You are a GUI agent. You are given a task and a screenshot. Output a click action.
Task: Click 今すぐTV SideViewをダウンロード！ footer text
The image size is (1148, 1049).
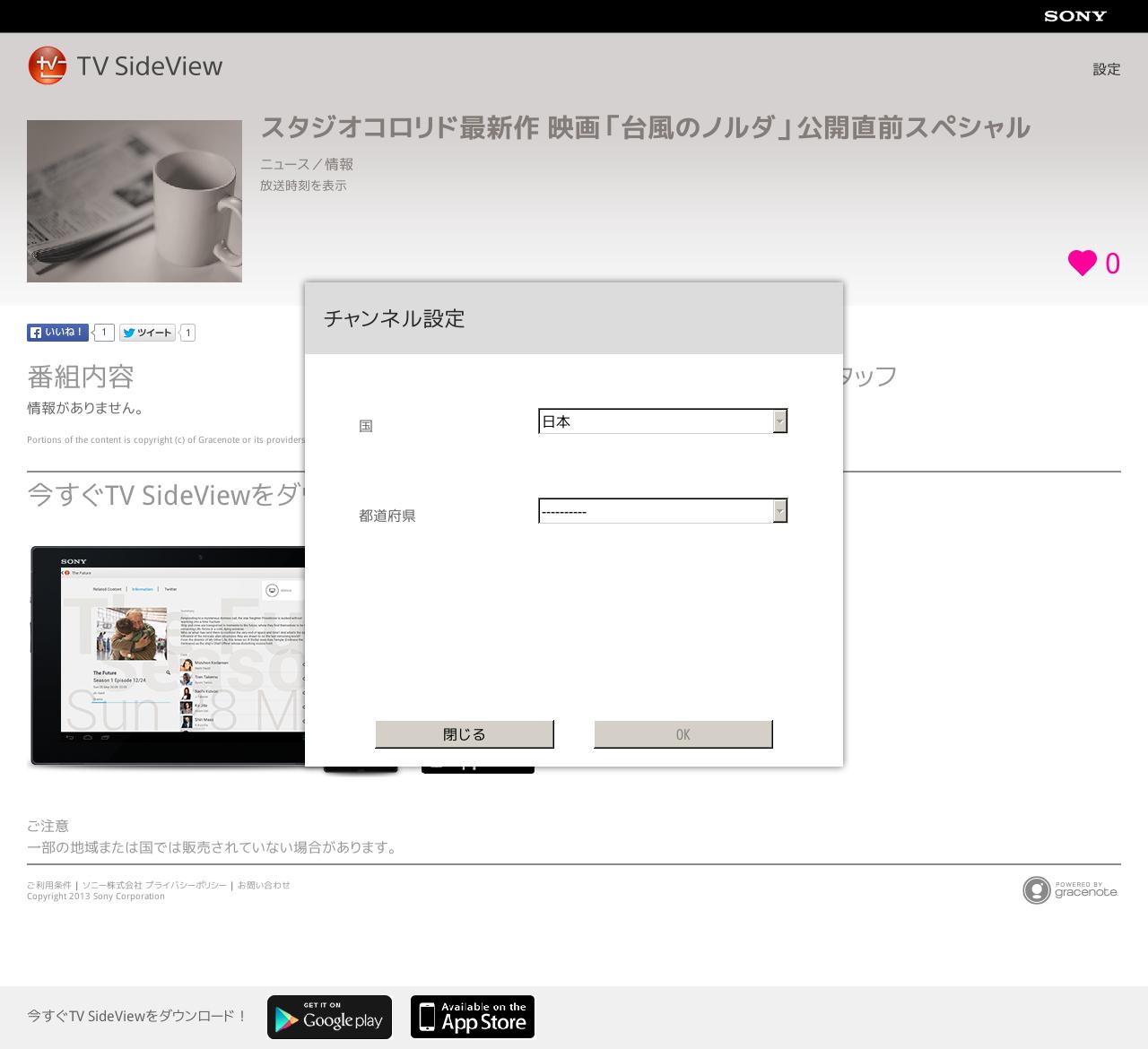[137, 1016]
